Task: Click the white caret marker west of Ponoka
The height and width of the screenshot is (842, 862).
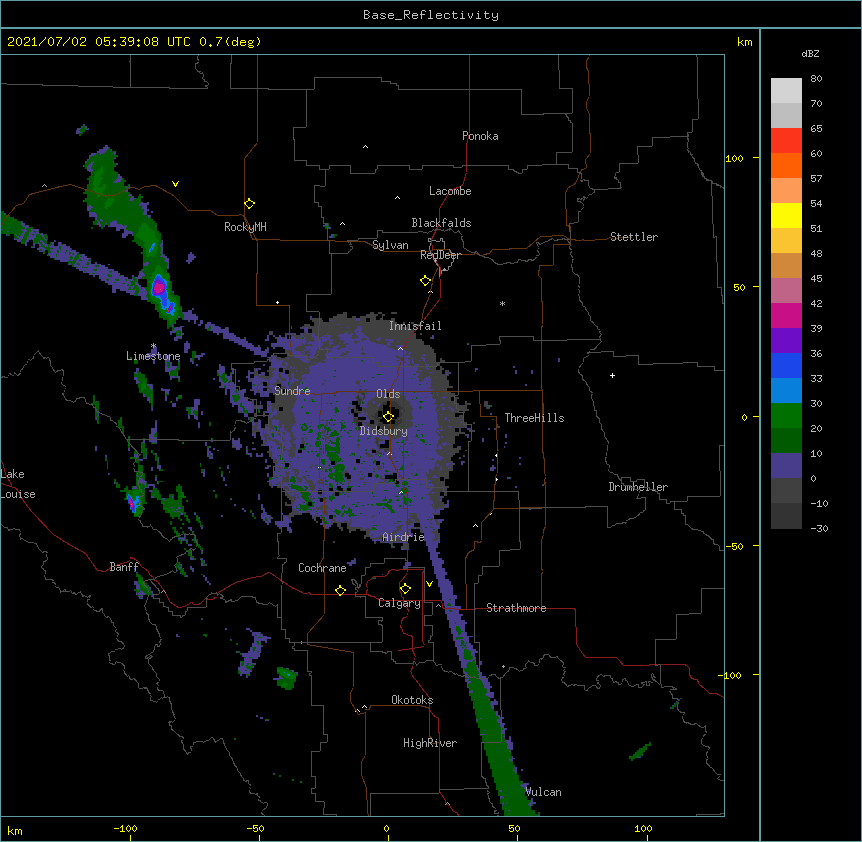Action: 365,147
